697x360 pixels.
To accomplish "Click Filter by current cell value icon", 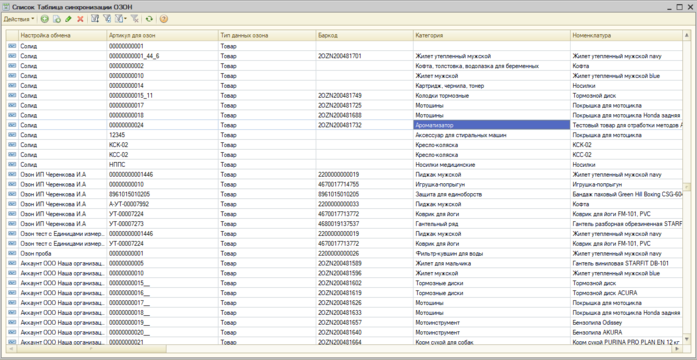I will click(107, 19).
